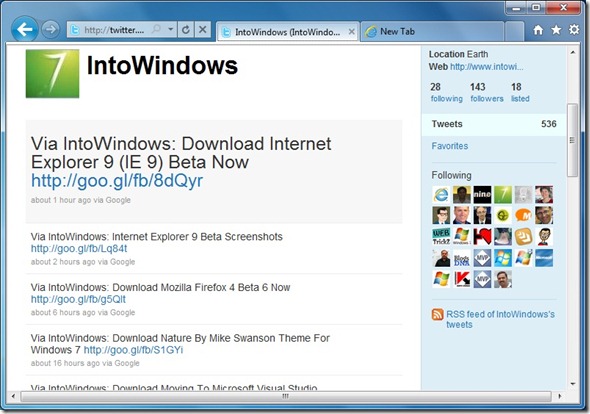Click the horizontal scrollbar thumb

coord(286,396)
